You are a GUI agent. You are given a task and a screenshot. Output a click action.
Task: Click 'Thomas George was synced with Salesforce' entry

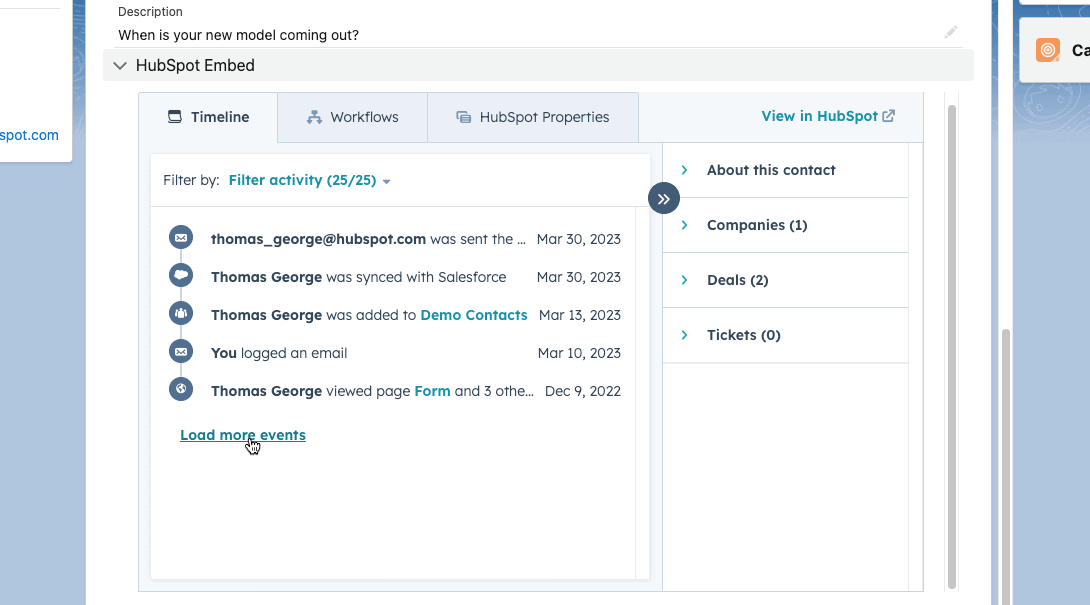pyautogui.click(x=359, y=277)
